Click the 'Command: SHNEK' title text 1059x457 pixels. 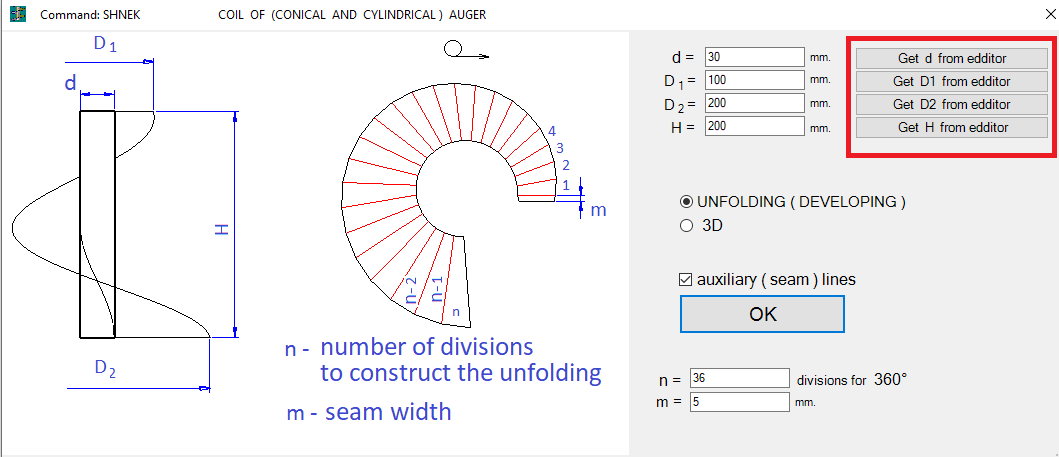pos(91,14)
